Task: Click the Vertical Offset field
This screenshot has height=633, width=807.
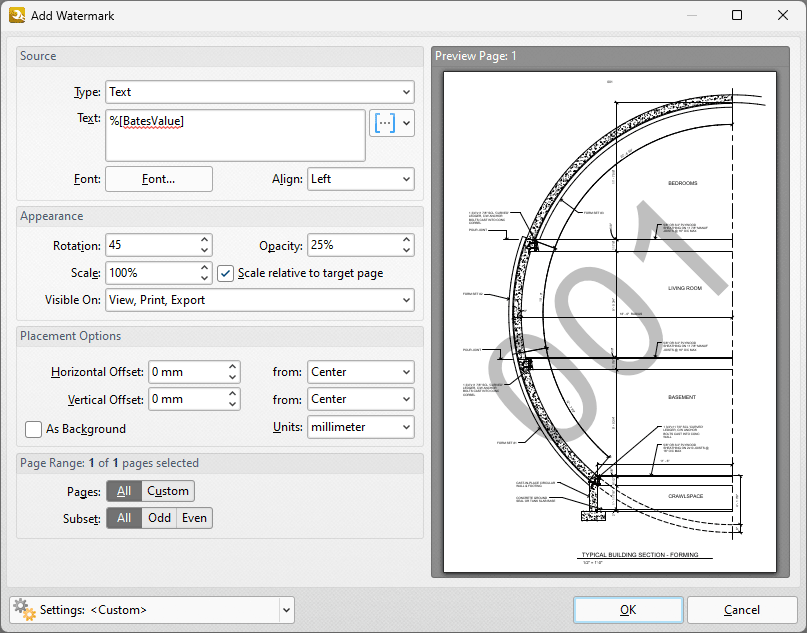Action: 188,399
